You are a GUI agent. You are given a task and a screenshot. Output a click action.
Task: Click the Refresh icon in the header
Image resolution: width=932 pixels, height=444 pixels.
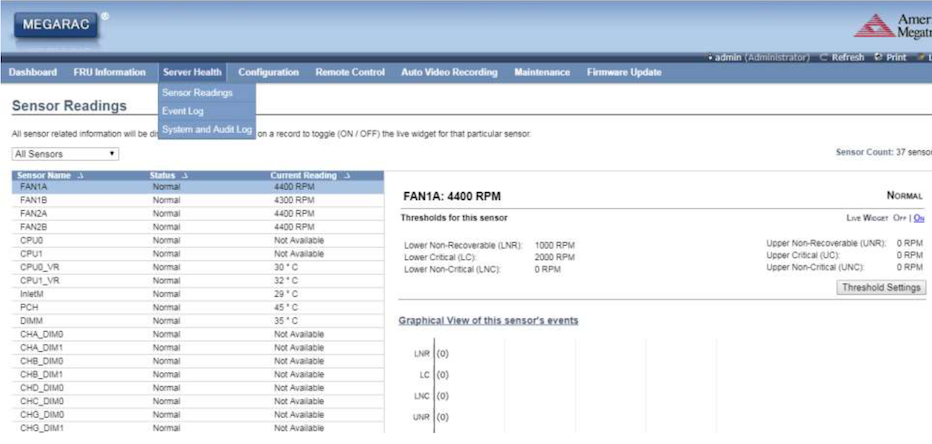(x=824, y=57)
